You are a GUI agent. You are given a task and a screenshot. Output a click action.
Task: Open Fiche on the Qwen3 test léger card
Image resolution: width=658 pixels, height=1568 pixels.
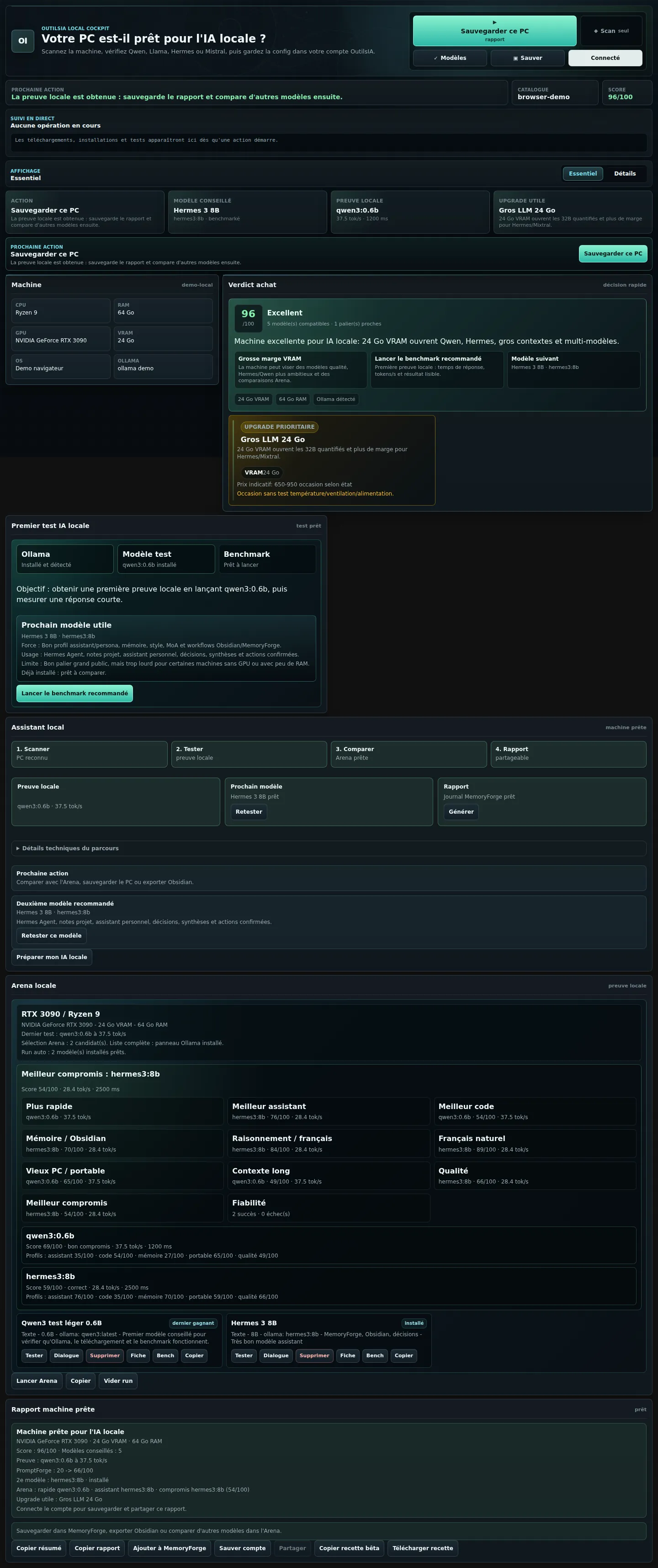pyautogui.click(x=138, y=1355)
